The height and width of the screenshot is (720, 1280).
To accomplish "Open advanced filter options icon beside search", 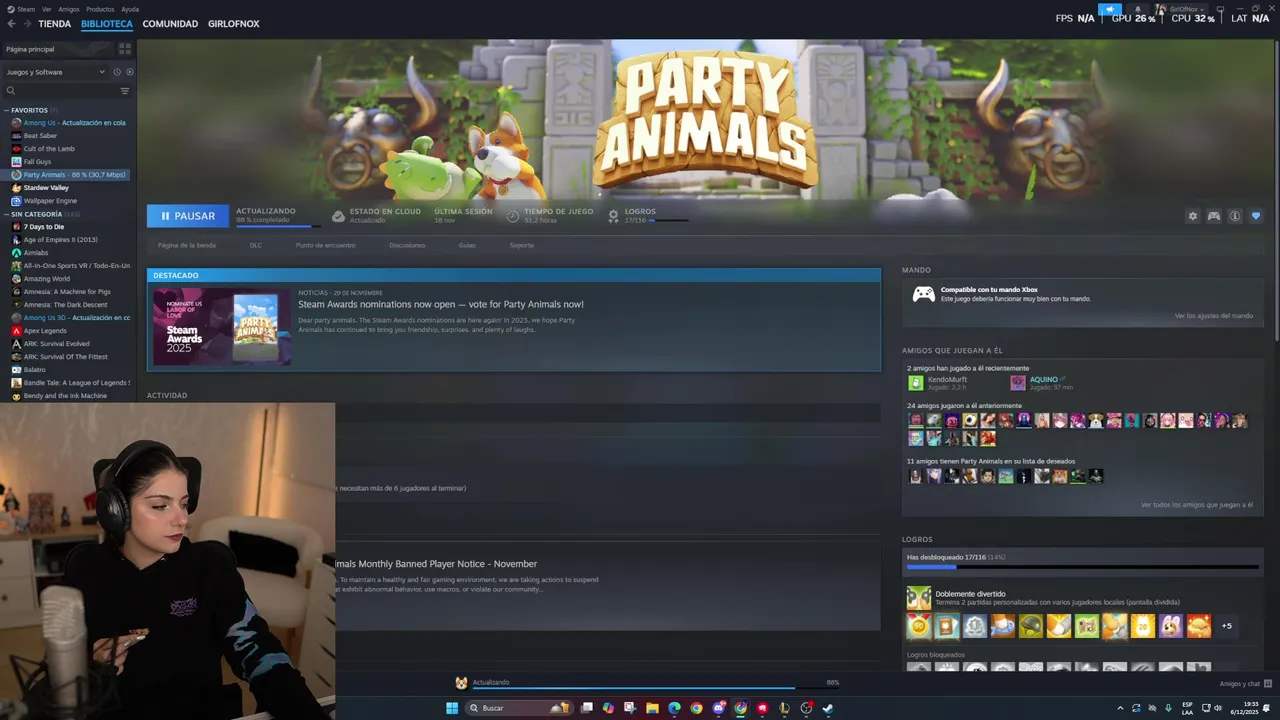I will 125,91.
